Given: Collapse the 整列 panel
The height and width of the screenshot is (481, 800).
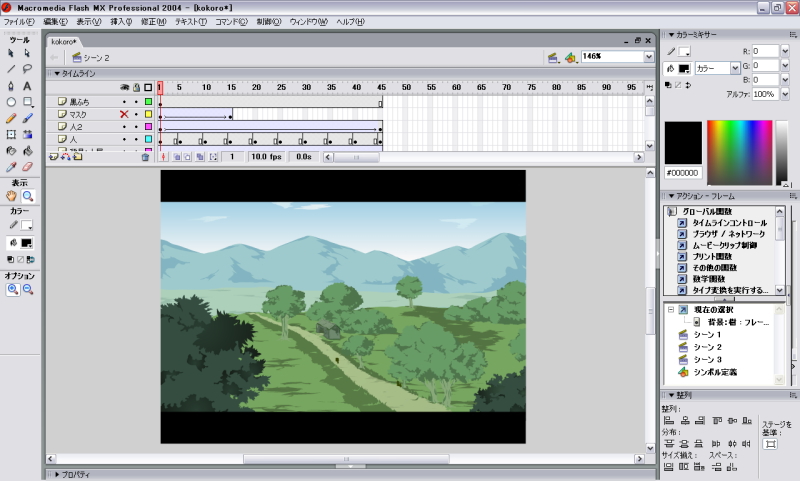Looking at the screenshot, I should (671, 395).
